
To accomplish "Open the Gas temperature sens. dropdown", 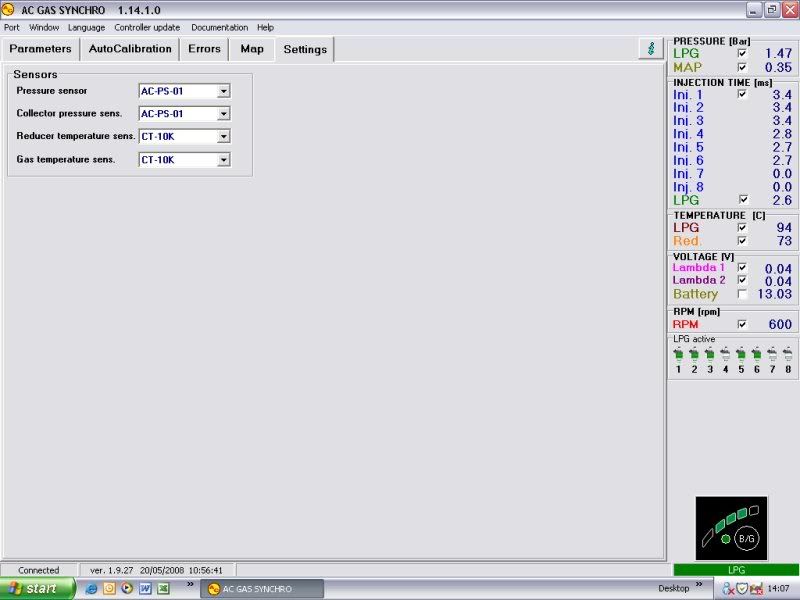I will coord(223,160).
